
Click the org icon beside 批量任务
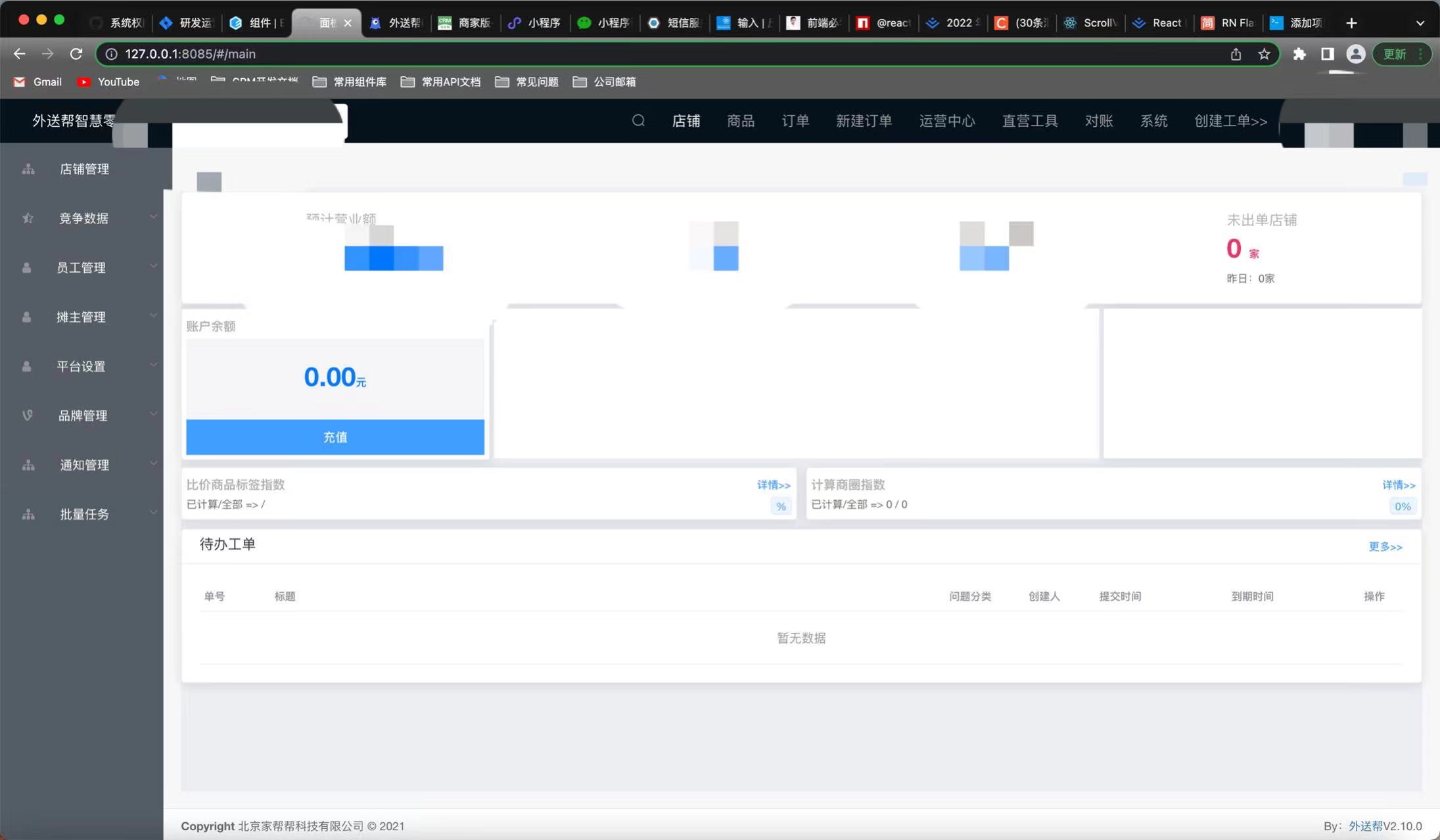(28, 514)
